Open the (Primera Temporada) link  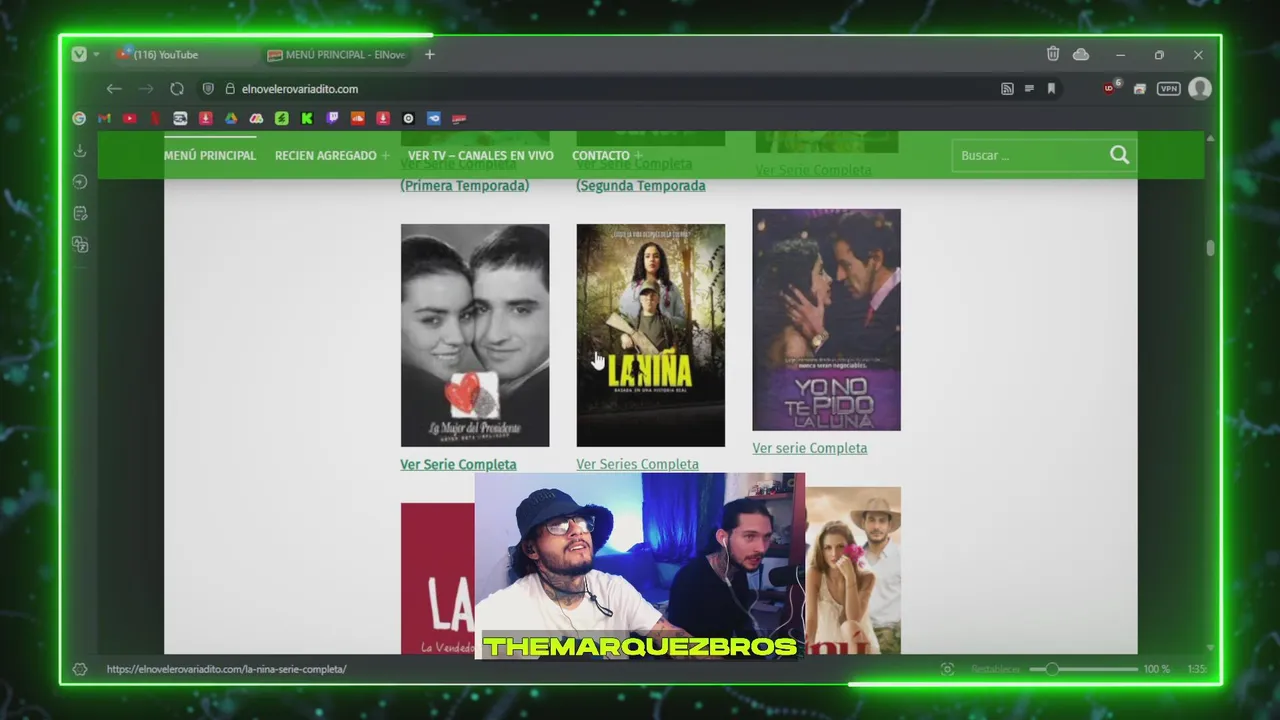pyautogui.click(x=465, y=185)
